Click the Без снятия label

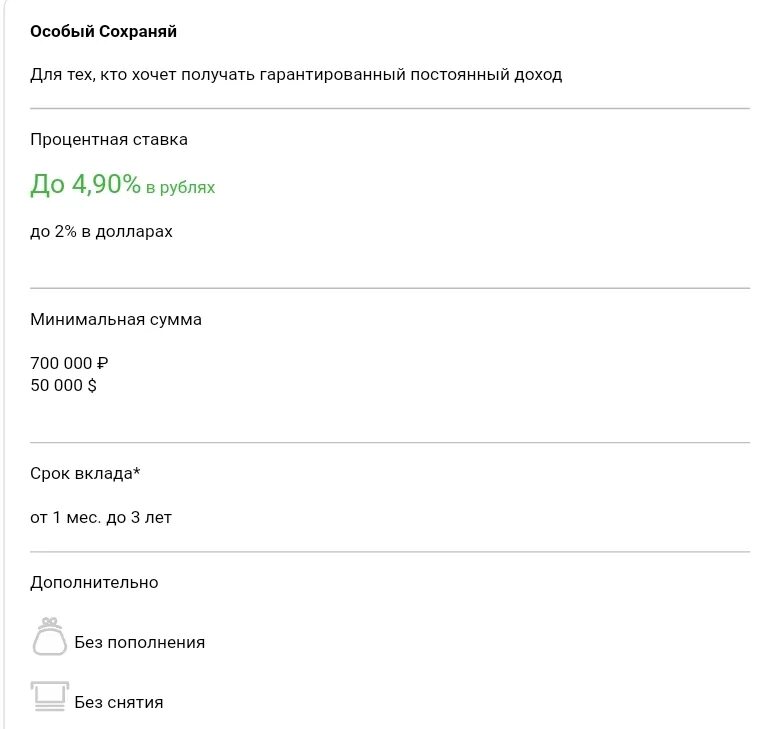(119, 702)
